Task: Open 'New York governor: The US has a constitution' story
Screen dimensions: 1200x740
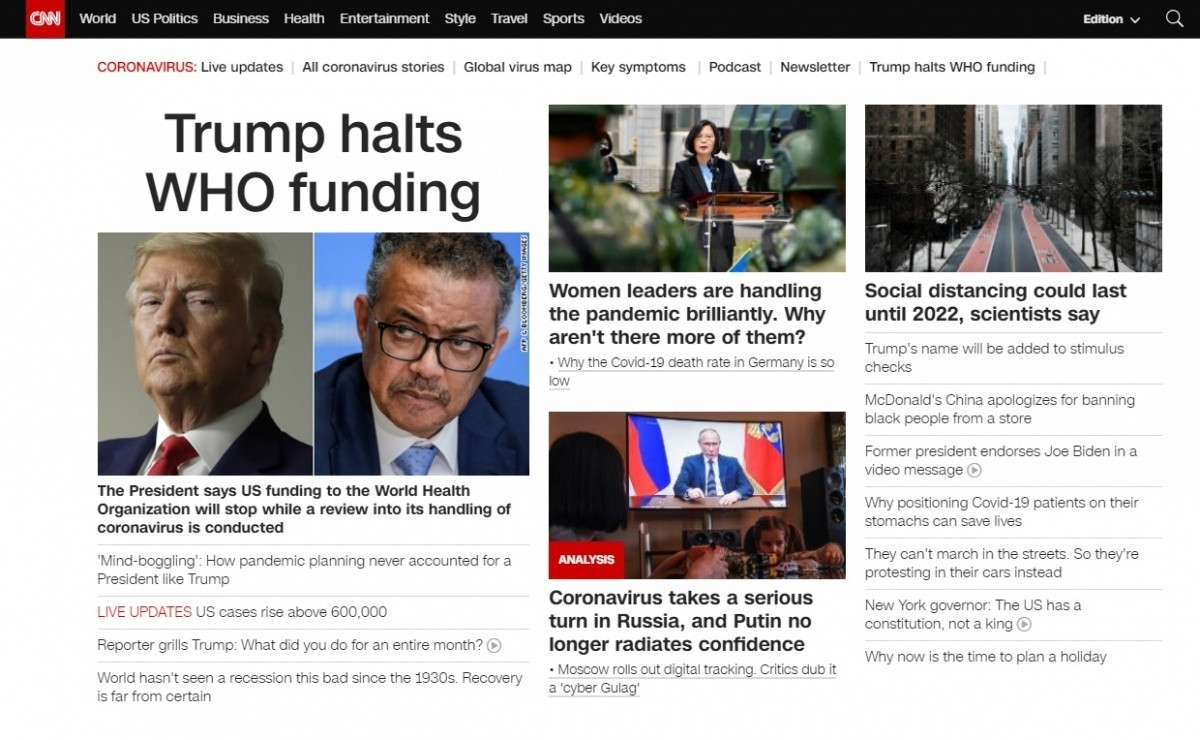Action: coord(973,615)
